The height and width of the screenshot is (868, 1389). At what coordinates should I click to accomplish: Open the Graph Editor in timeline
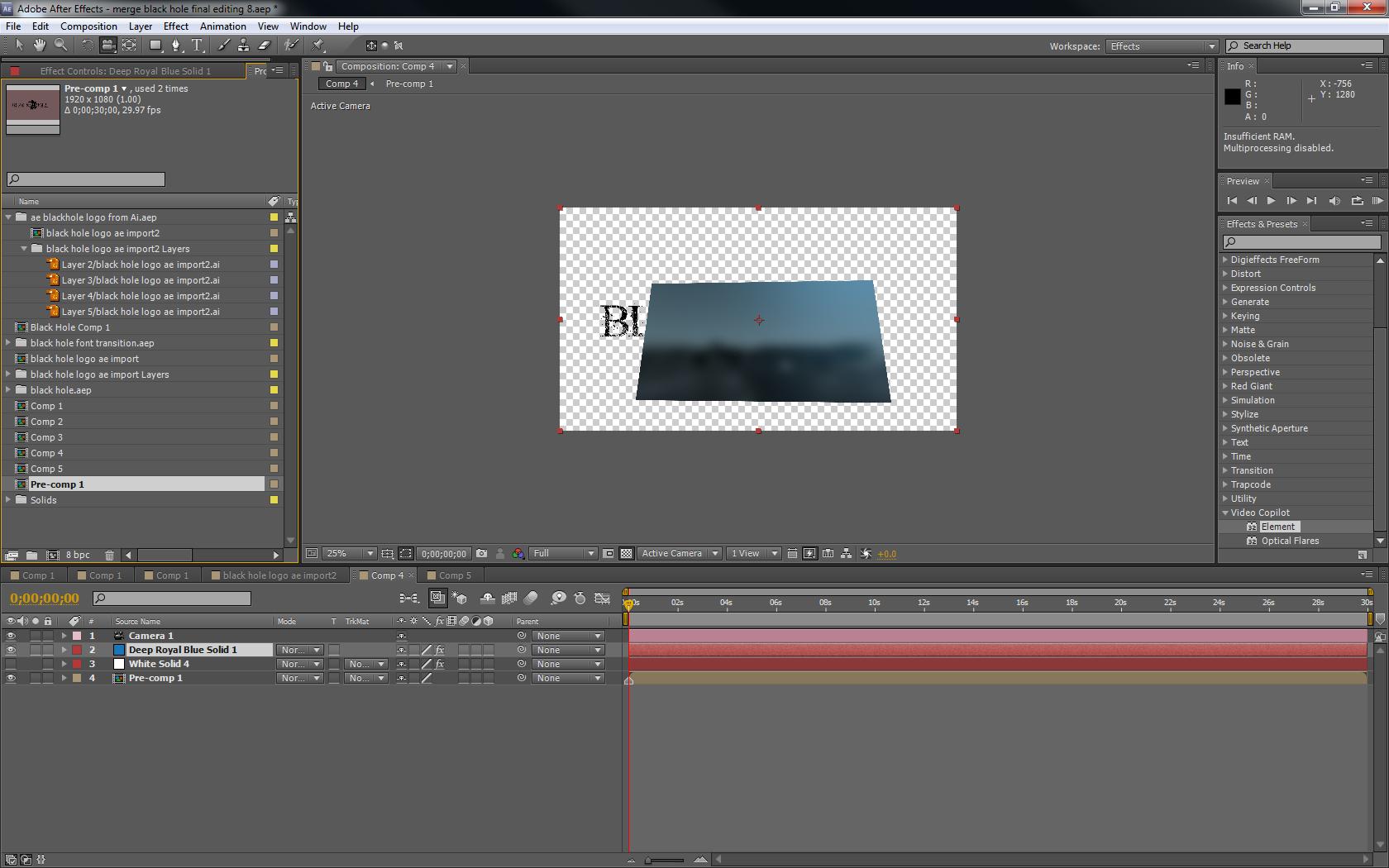[x=603, y=598]
